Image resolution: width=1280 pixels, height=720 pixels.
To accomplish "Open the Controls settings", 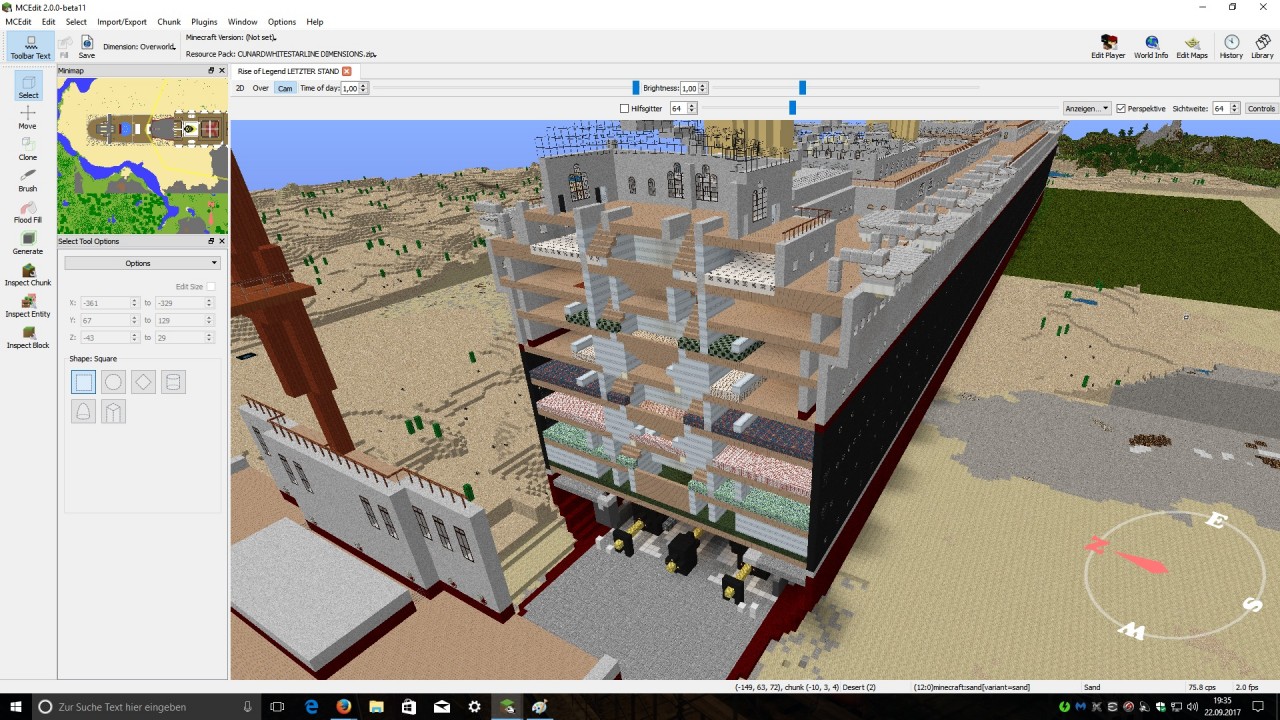I will point(1262,108).
